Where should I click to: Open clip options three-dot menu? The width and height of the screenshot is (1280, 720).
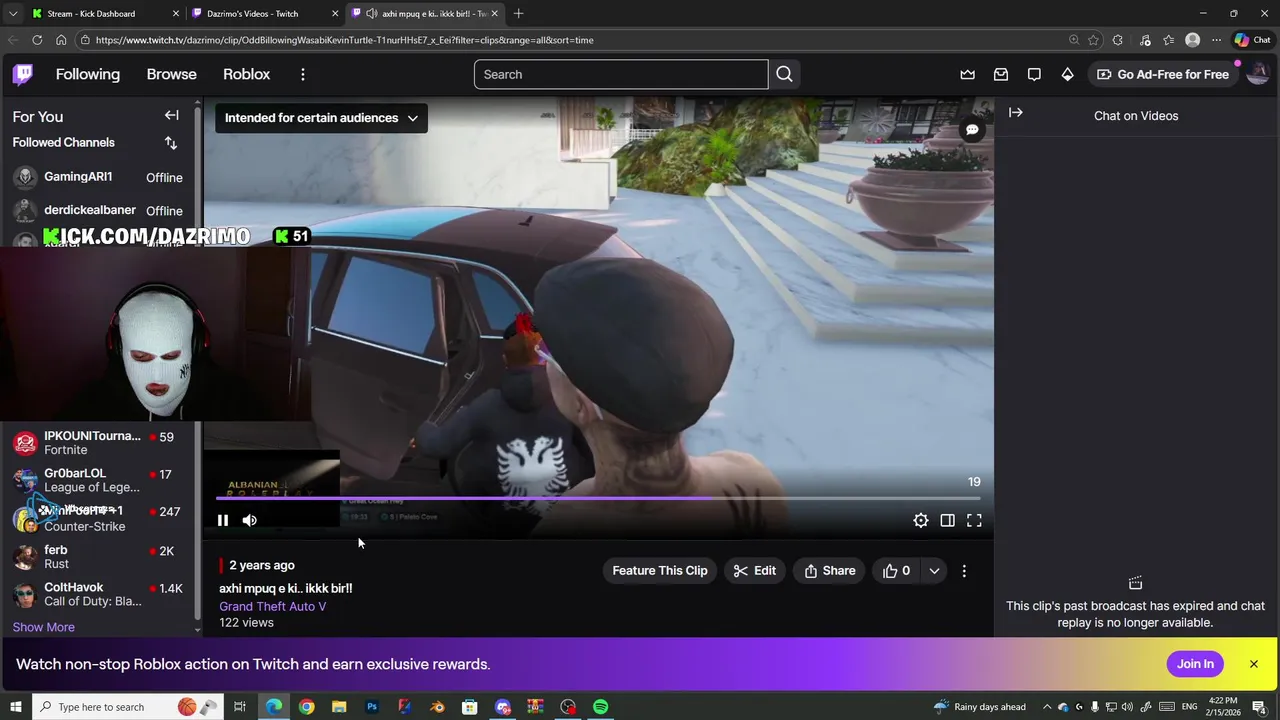[964, 571]
